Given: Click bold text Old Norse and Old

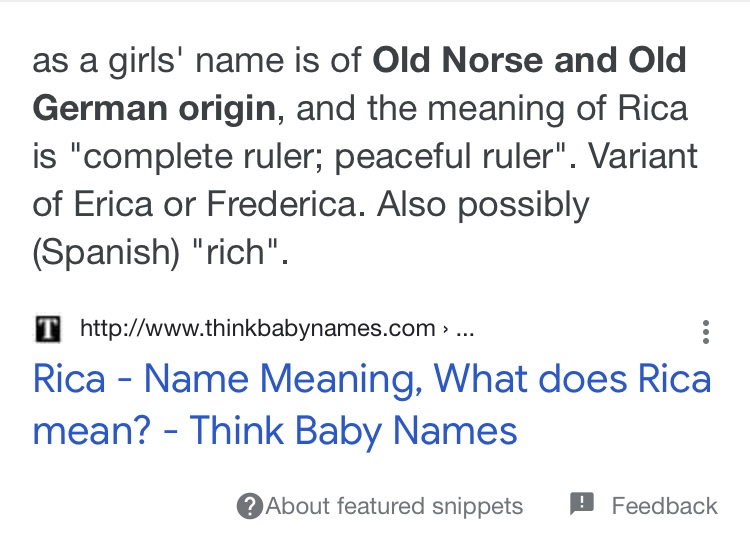Looking at the screenshot, I should (x=529, y=60).
